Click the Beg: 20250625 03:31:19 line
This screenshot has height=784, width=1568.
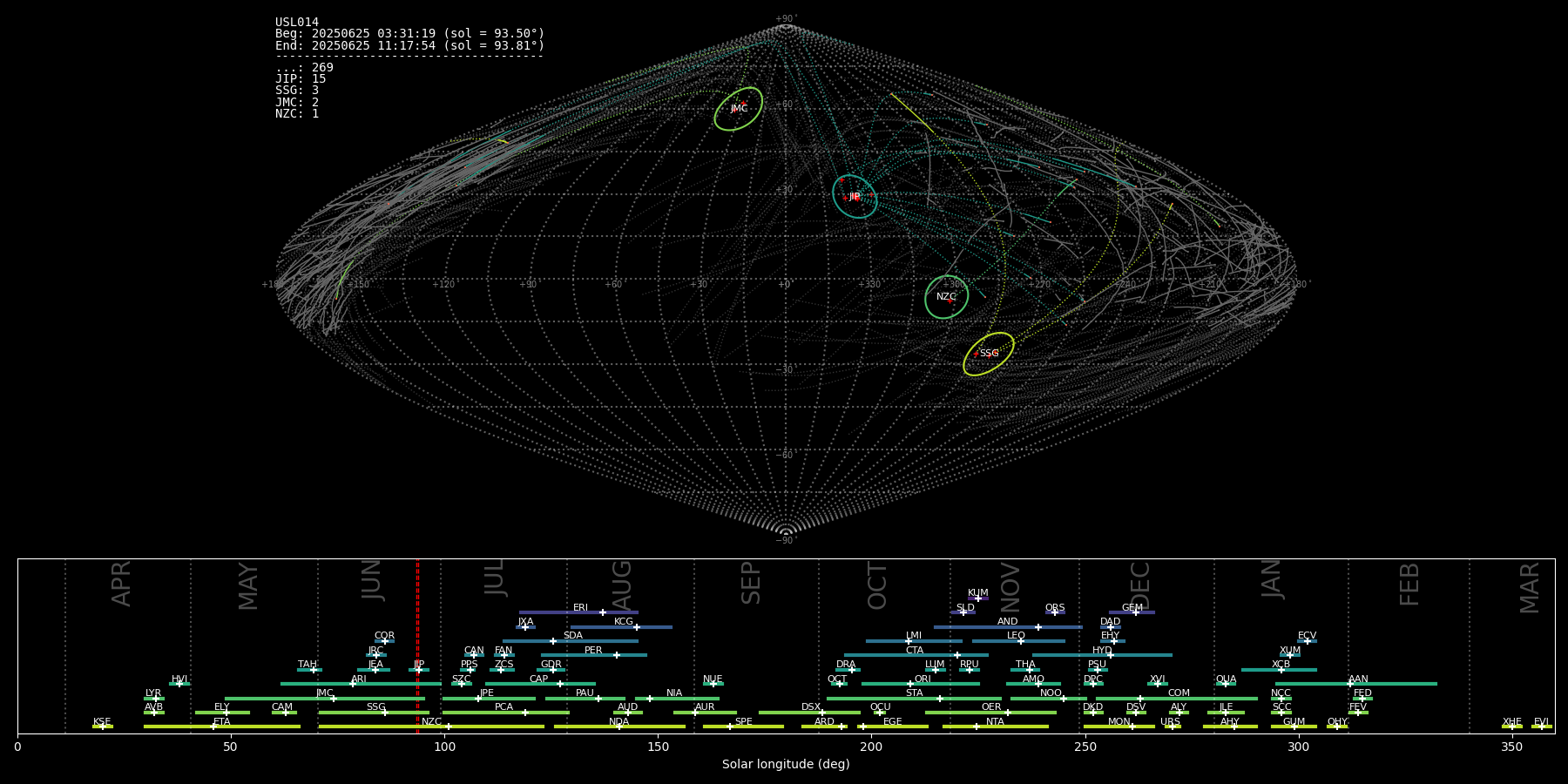pyautogui.click(x=410, y=34)
